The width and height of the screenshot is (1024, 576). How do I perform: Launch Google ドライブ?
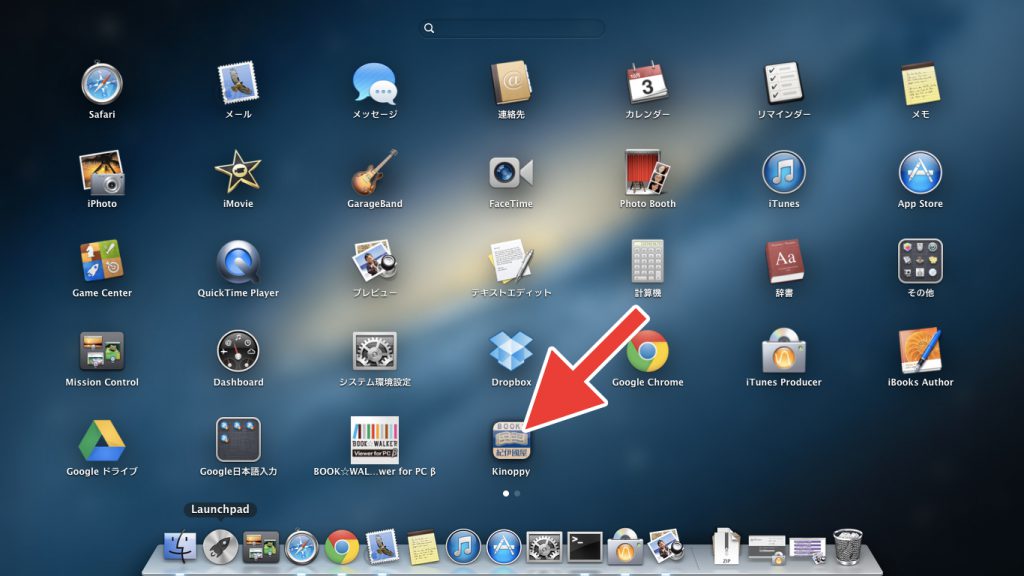102,440
